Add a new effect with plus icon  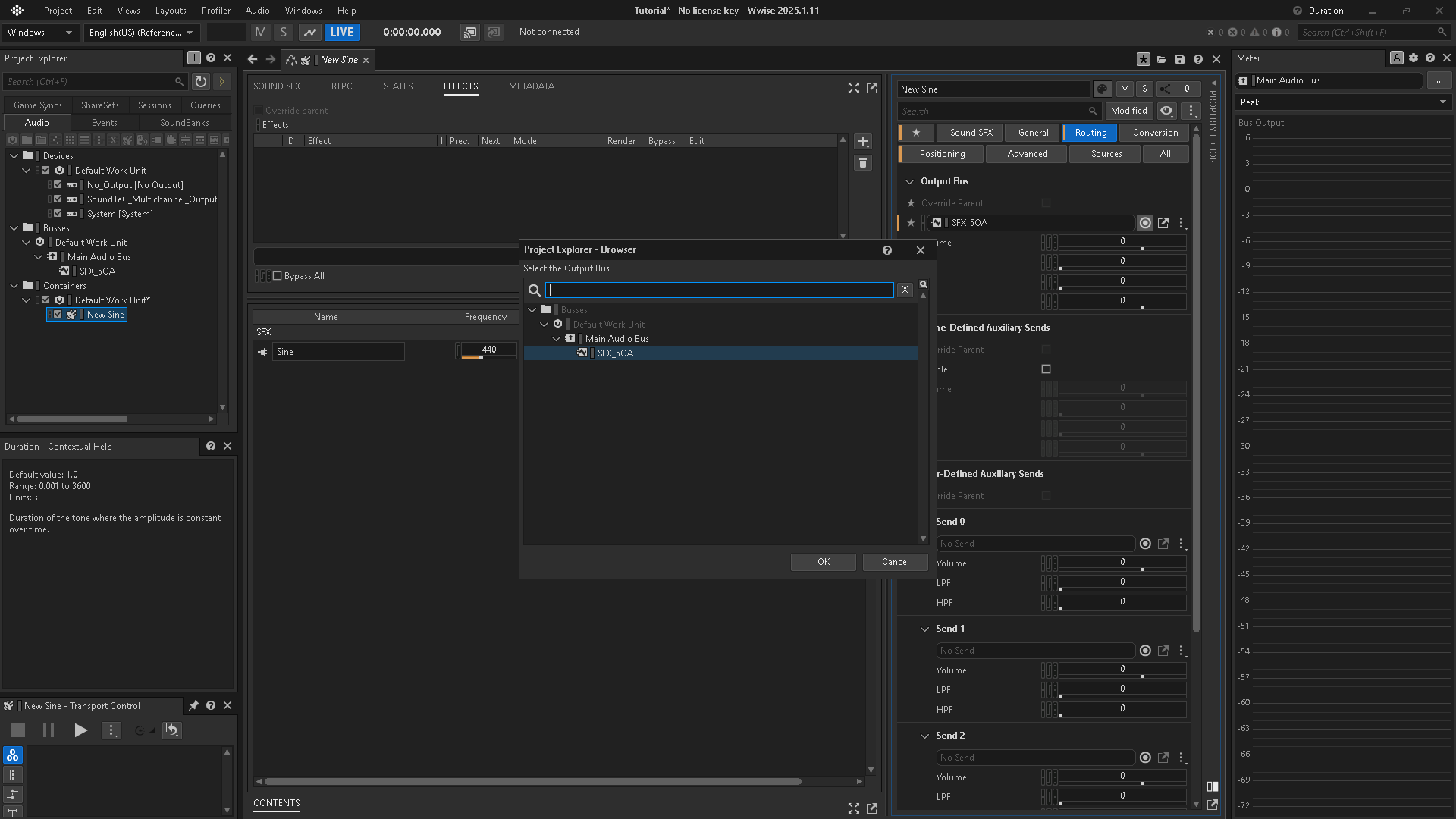[863, 142]
